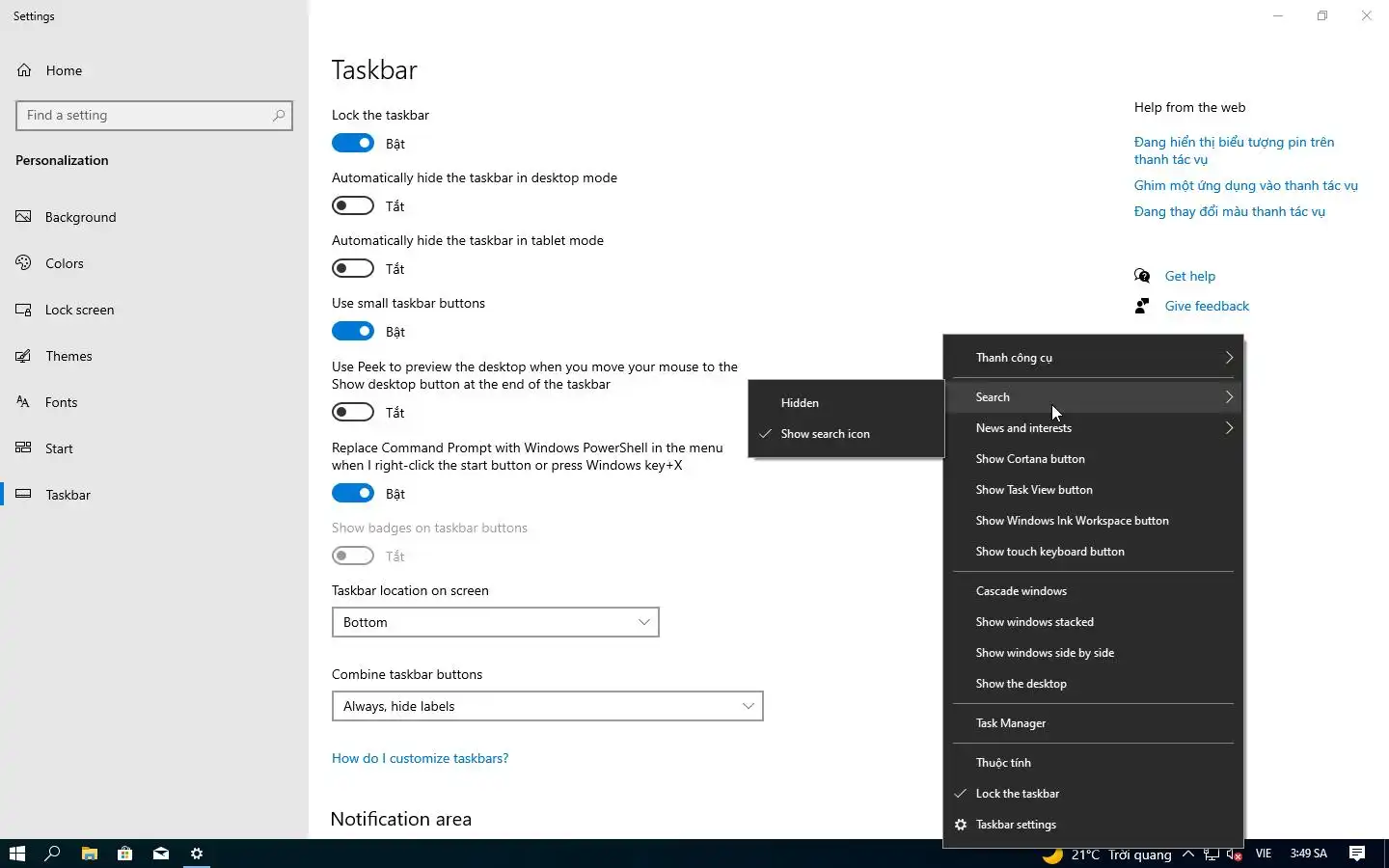Click the VIE input language indicator
Screen dimensions: 1389x868
(x=1264, y=854)
